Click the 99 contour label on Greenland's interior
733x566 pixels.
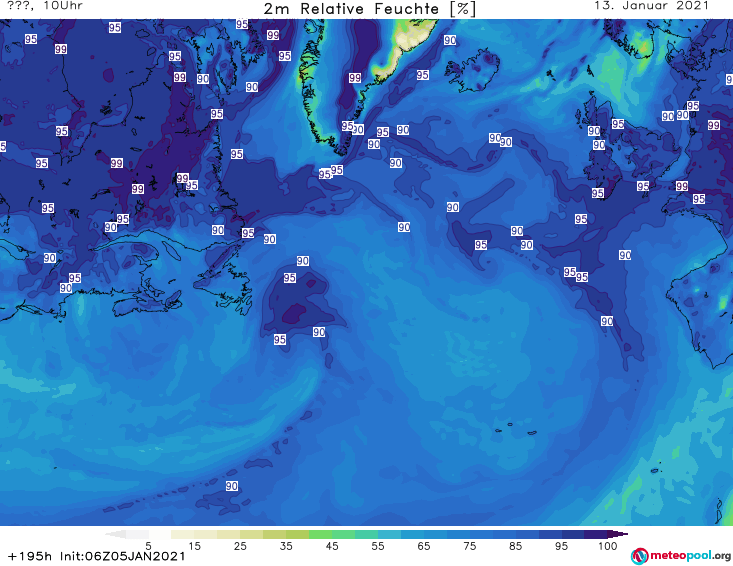[x=355, y=78]
